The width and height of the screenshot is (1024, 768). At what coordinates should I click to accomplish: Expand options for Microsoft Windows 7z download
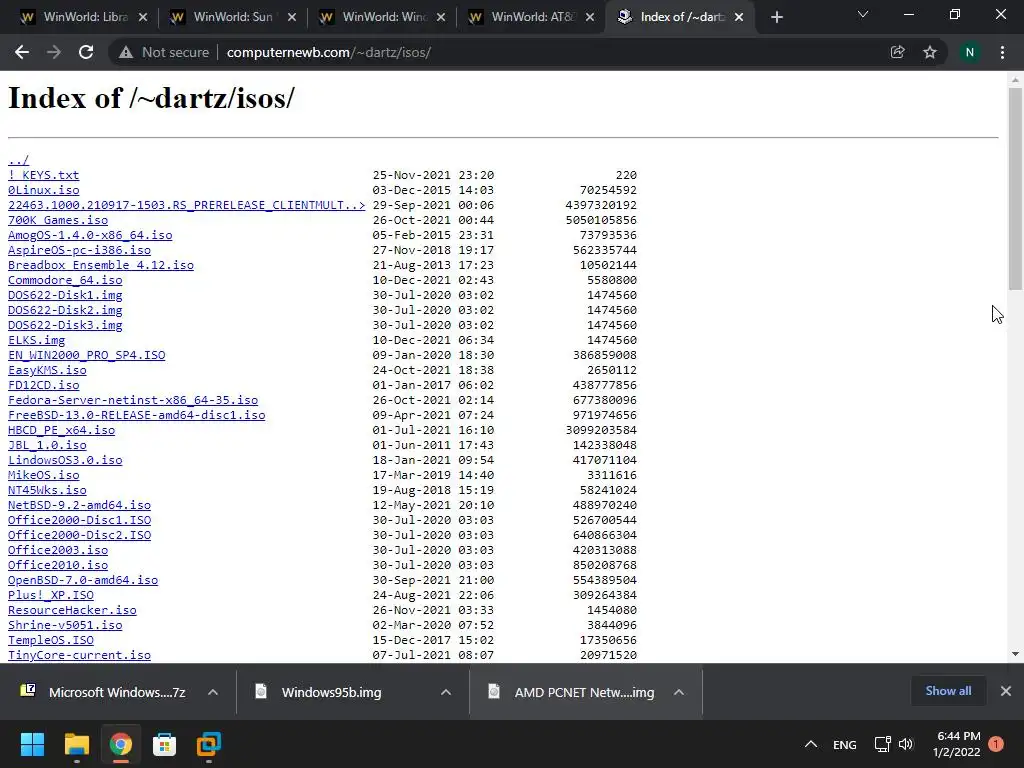(x=213, y=692)
